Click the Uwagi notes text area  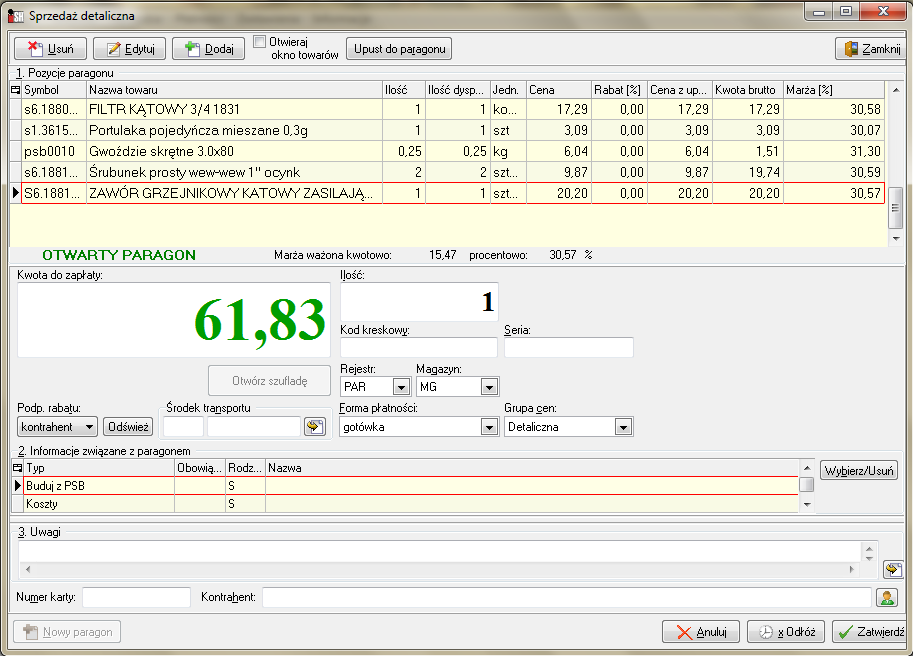[440, 552]
